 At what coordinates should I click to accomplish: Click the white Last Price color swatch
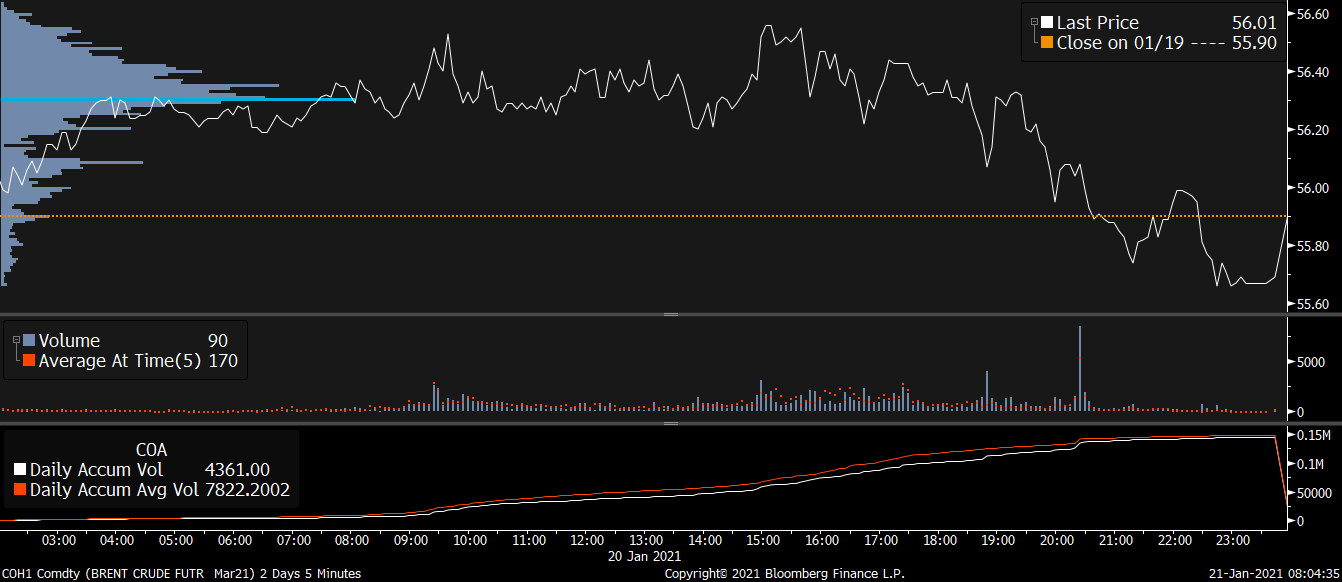tap(1047, 23)
